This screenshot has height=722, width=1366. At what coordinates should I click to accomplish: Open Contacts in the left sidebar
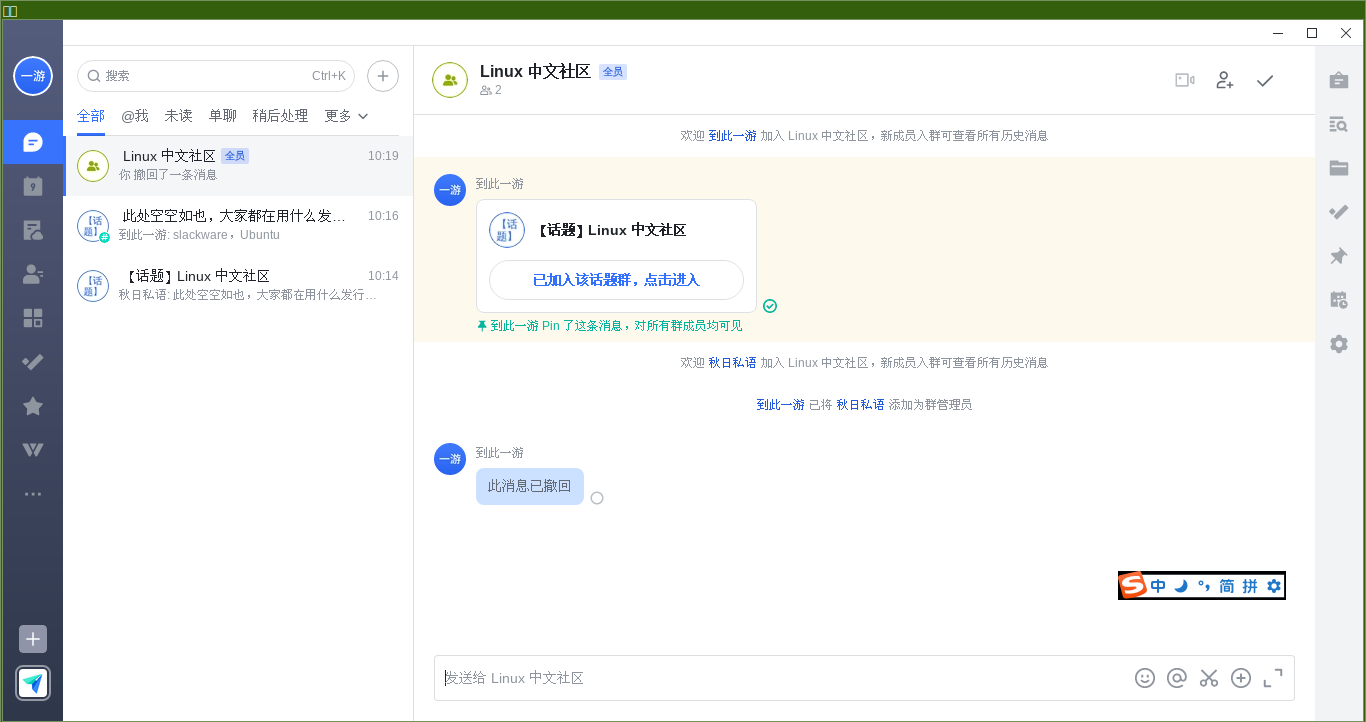click(x=32, y=274)
